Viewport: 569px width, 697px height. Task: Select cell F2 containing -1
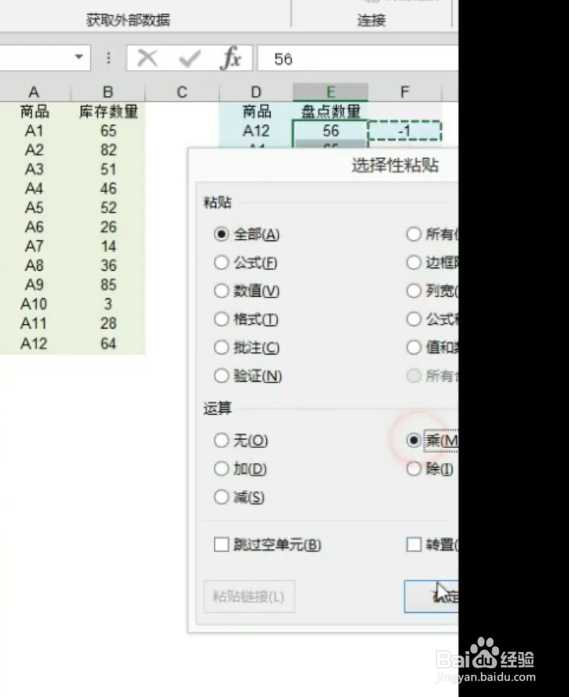point(405,131)
